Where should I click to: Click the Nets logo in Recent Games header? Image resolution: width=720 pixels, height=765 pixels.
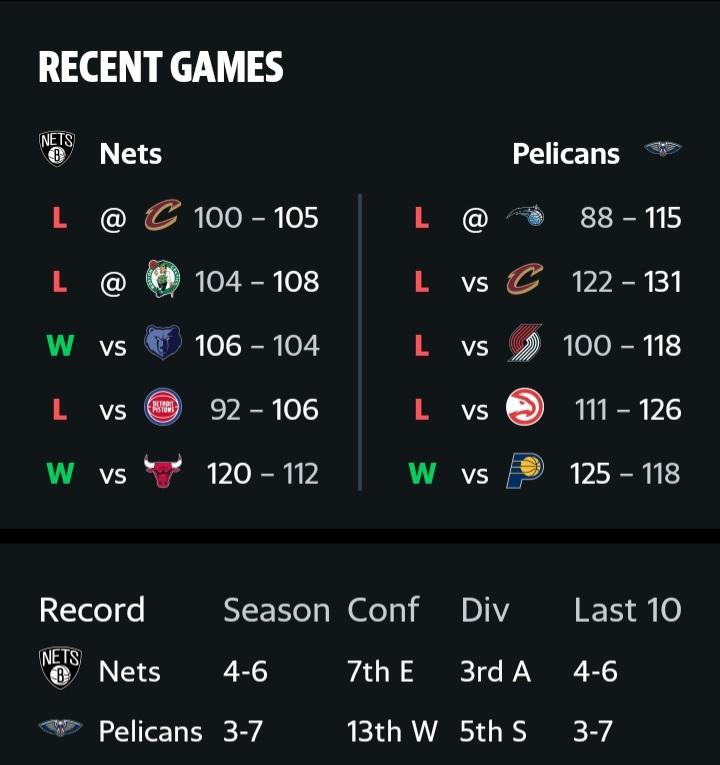57,149
